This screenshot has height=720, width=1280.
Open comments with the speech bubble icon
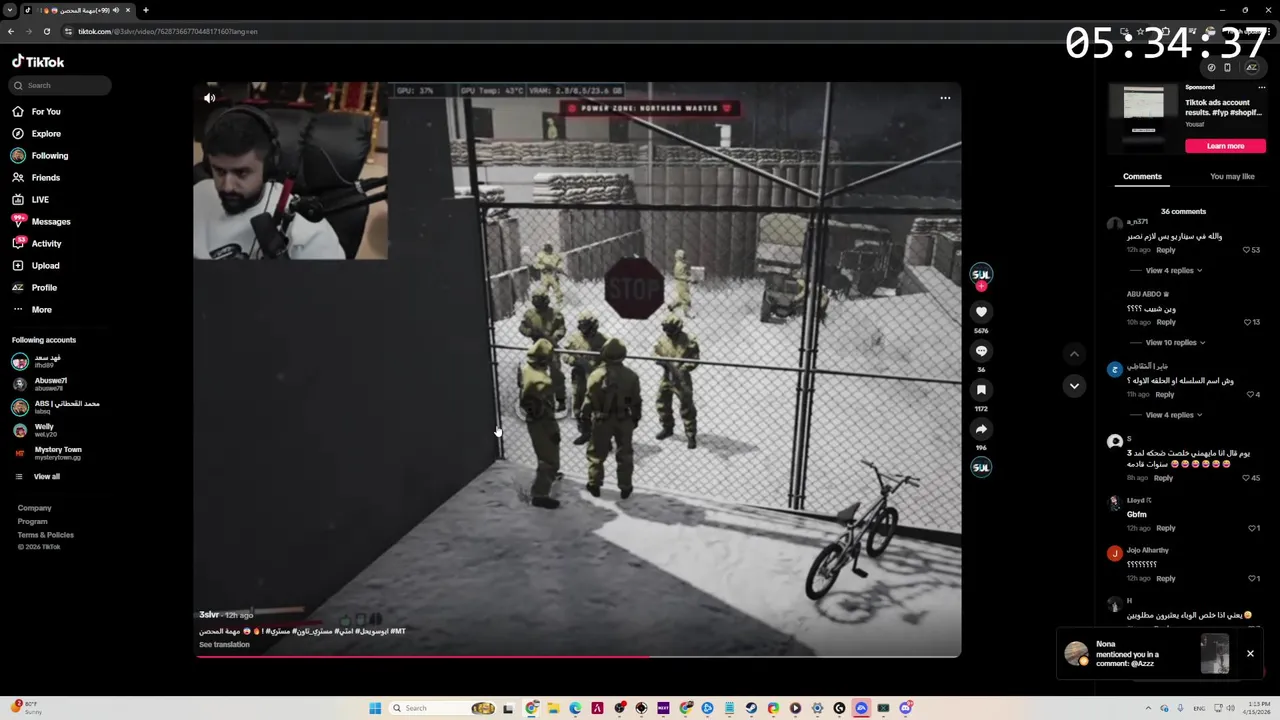(981, 351)
